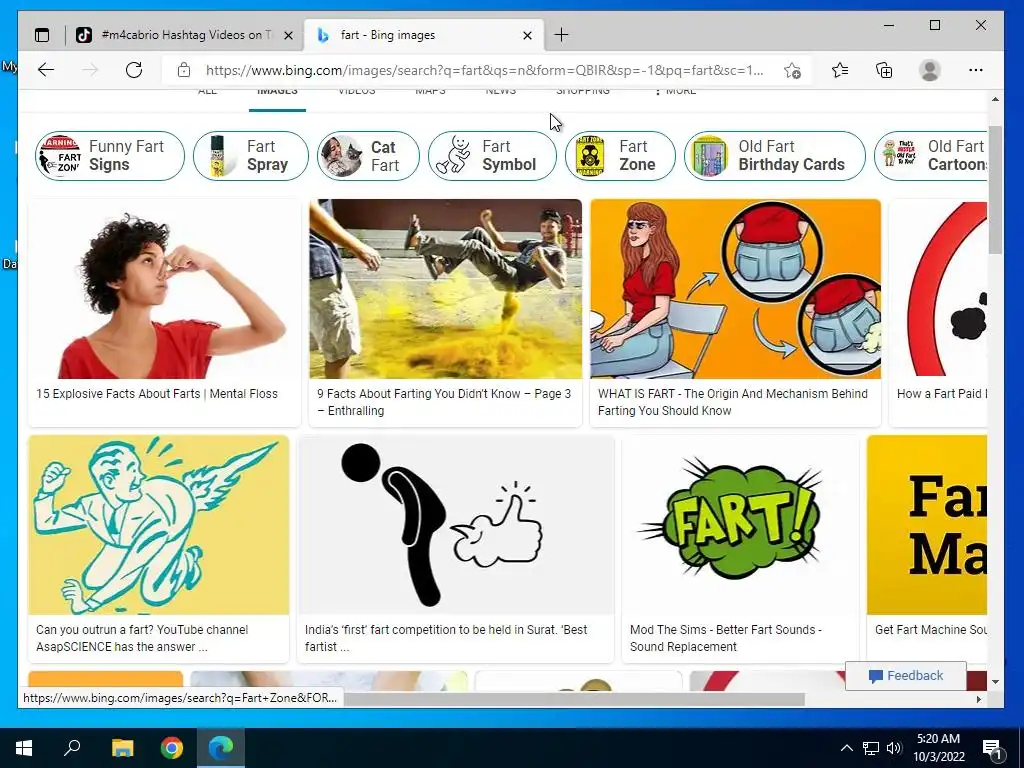1024x768 pixels.
Task: Refresh the current page
Action: coord(134,70)
